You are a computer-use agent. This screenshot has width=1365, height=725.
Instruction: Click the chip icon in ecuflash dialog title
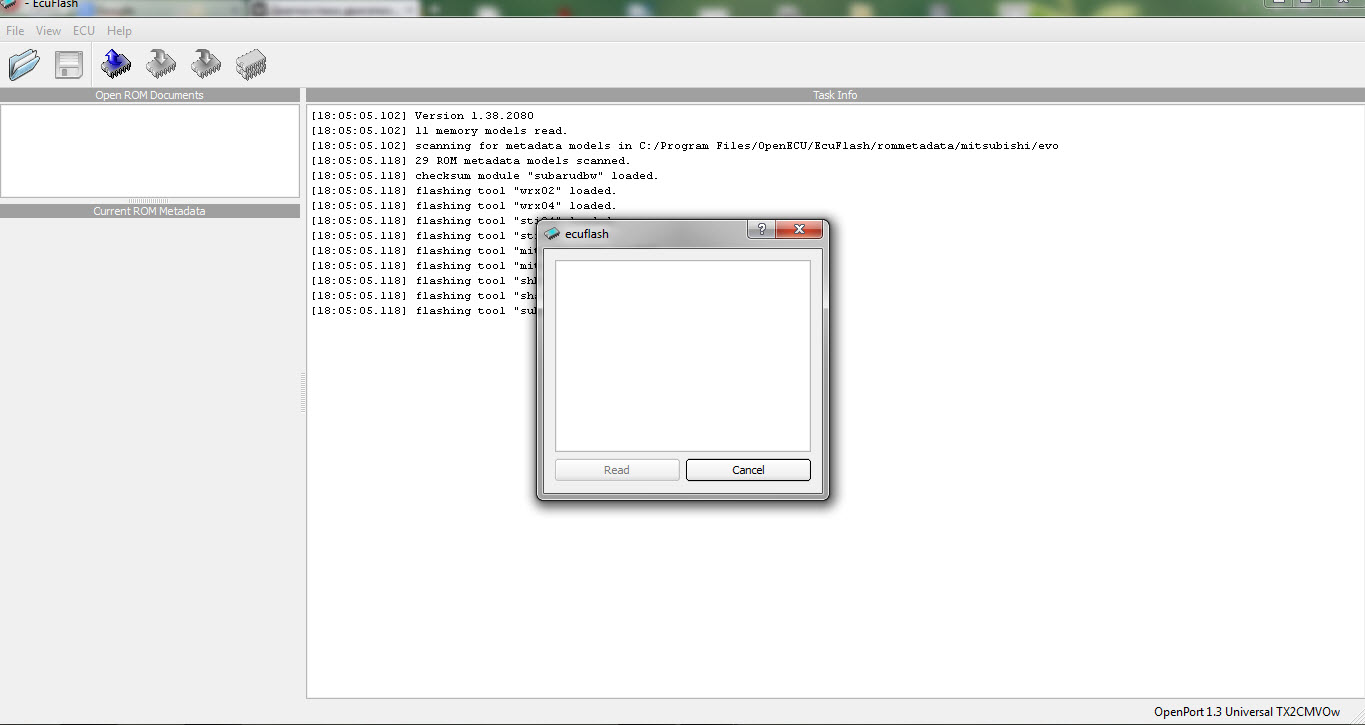point(552,234)
